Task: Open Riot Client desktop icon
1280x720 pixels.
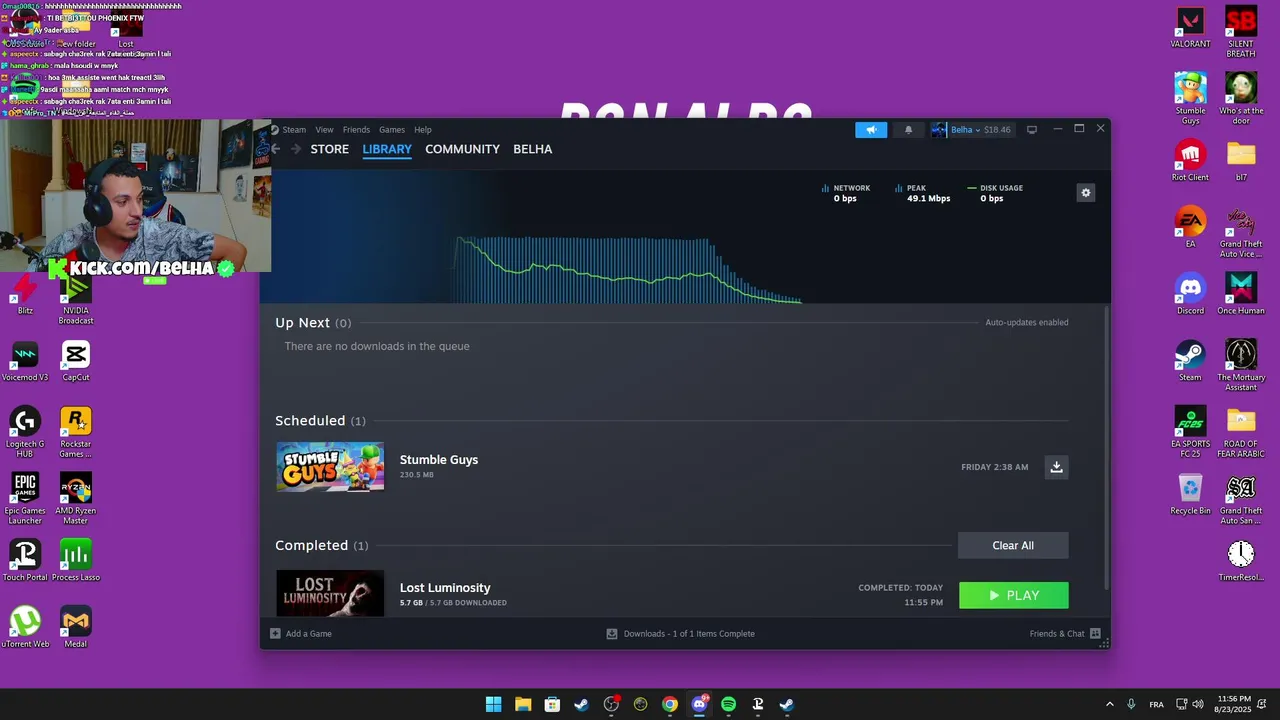Action: 1190,161
